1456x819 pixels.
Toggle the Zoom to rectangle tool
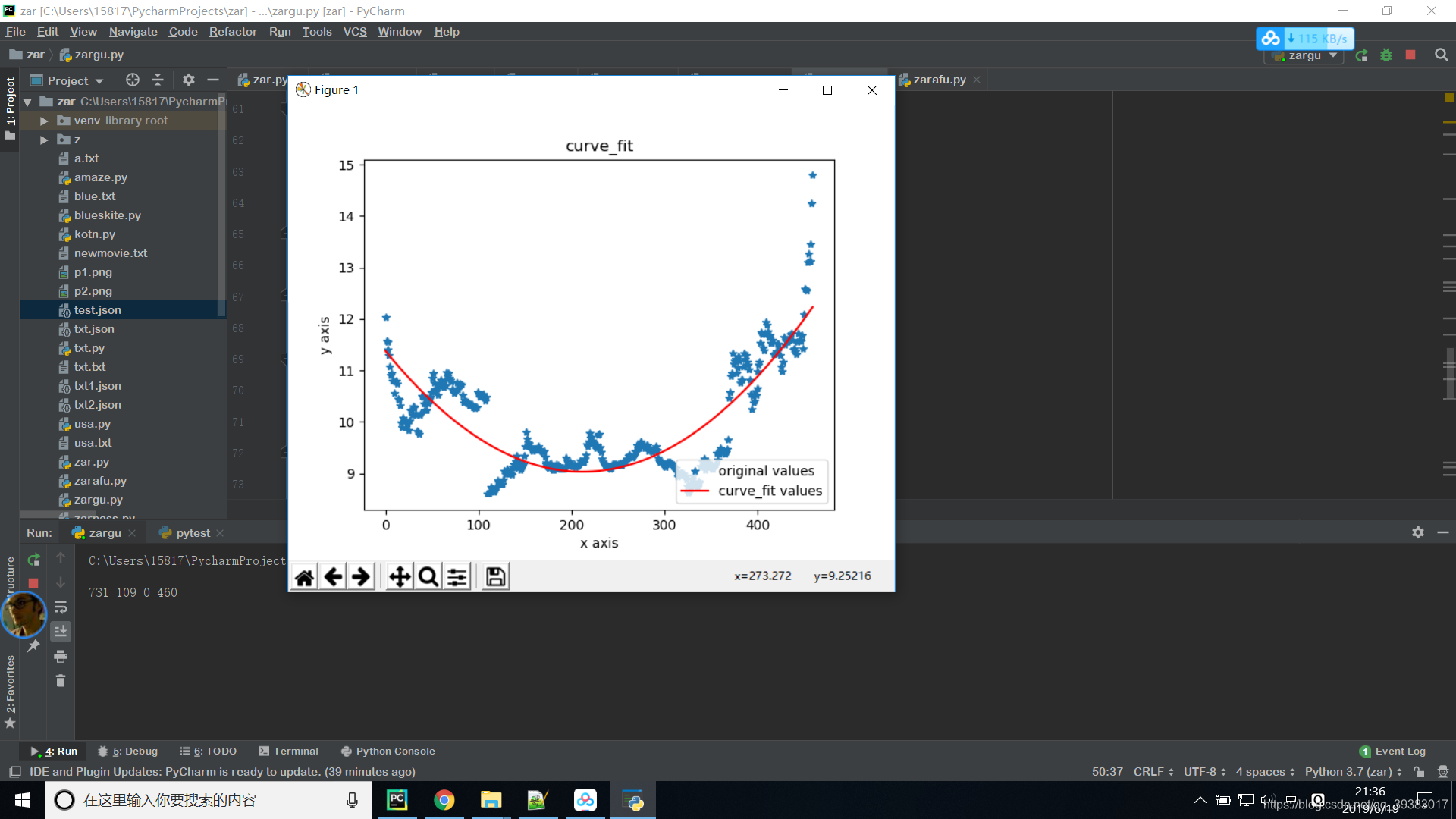click(x=428, y=577)
